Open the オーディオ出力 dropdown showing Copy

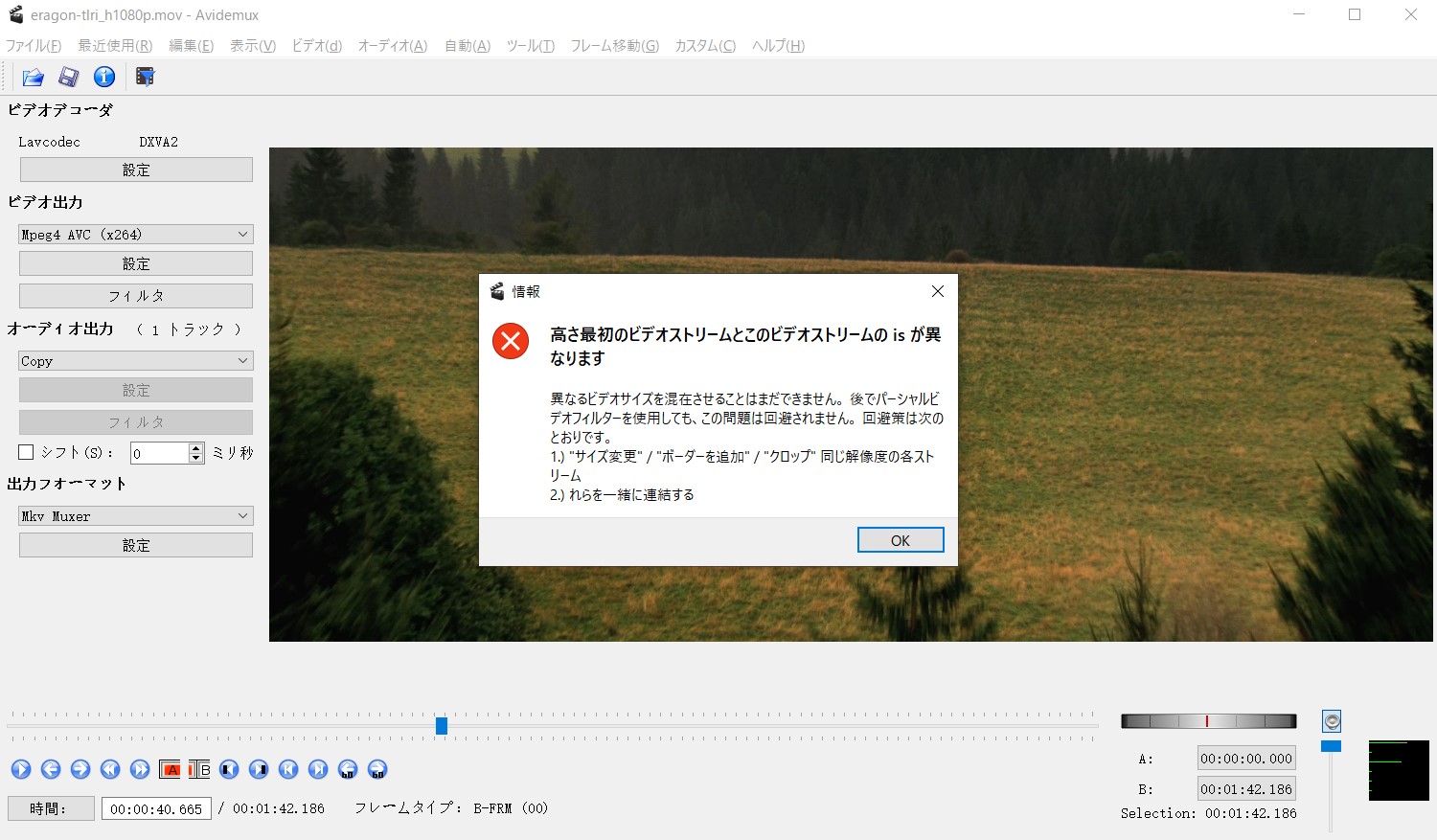pyautogui.click(x=135, y=360)
